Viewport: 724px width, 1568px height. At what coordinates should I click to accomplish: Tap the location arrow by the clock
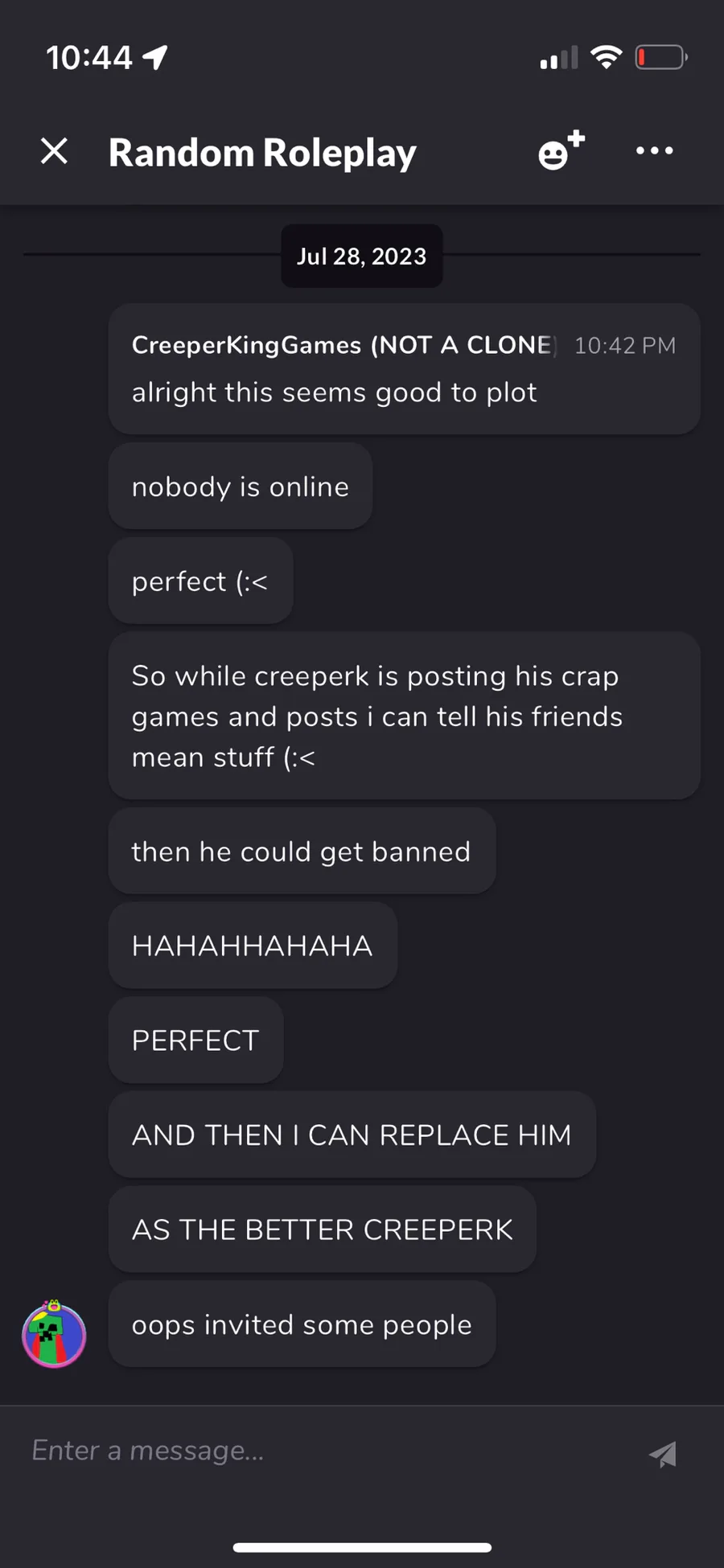click(154, 57)
